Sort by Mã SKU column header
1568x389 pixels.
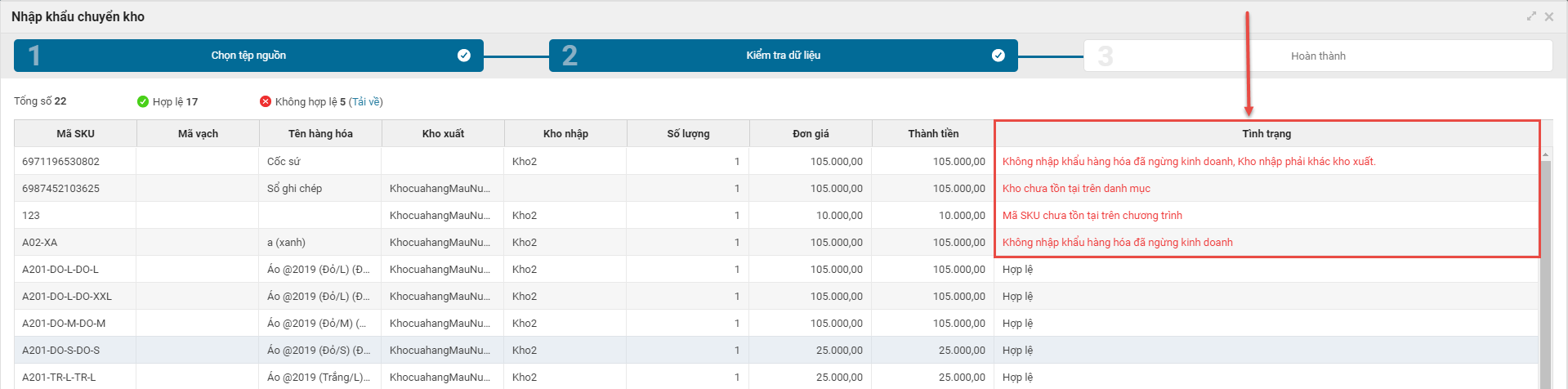coord(75,133)
